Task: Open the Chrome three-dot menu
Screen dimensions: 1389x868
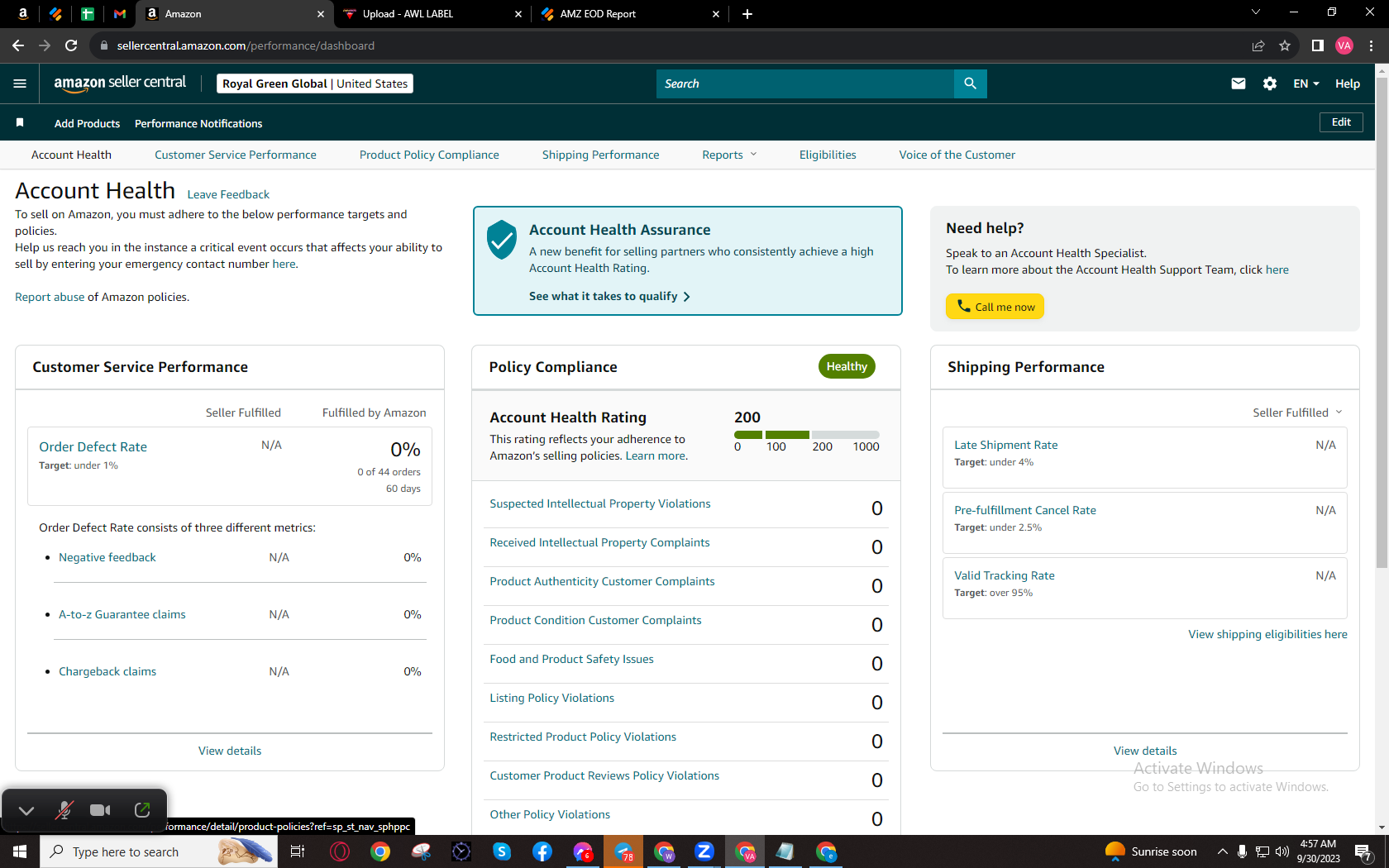Action: 1371,45
